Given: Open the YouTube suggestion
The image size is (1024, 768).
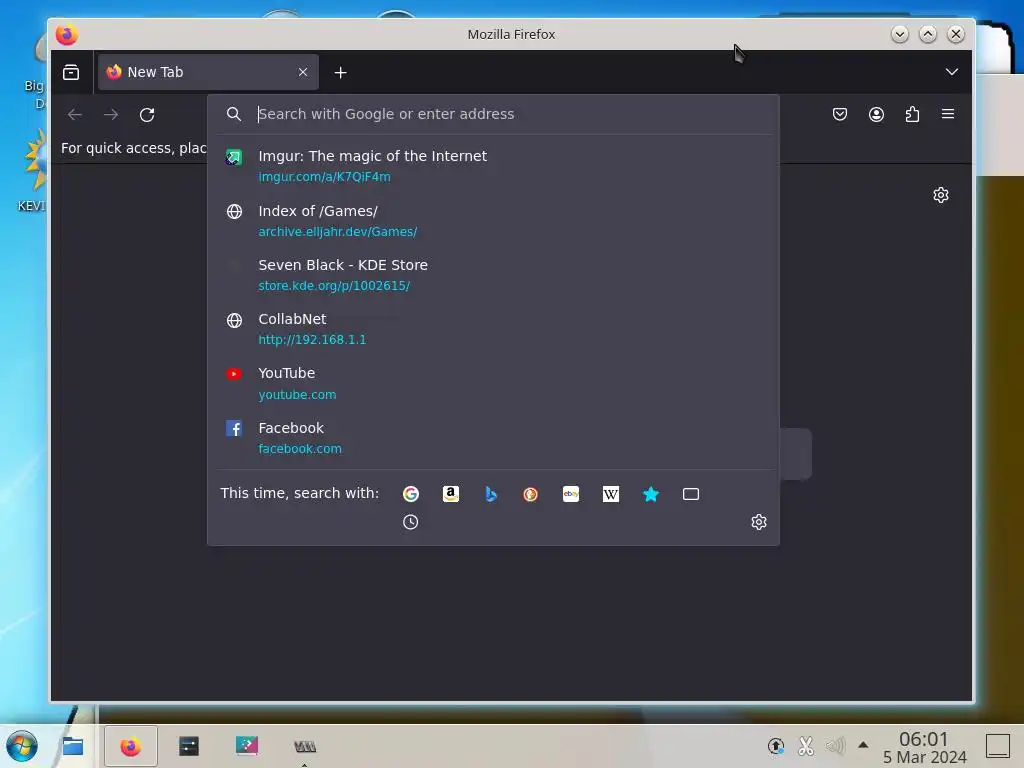Looking at the screenshot, I should [x=494, y=383].
